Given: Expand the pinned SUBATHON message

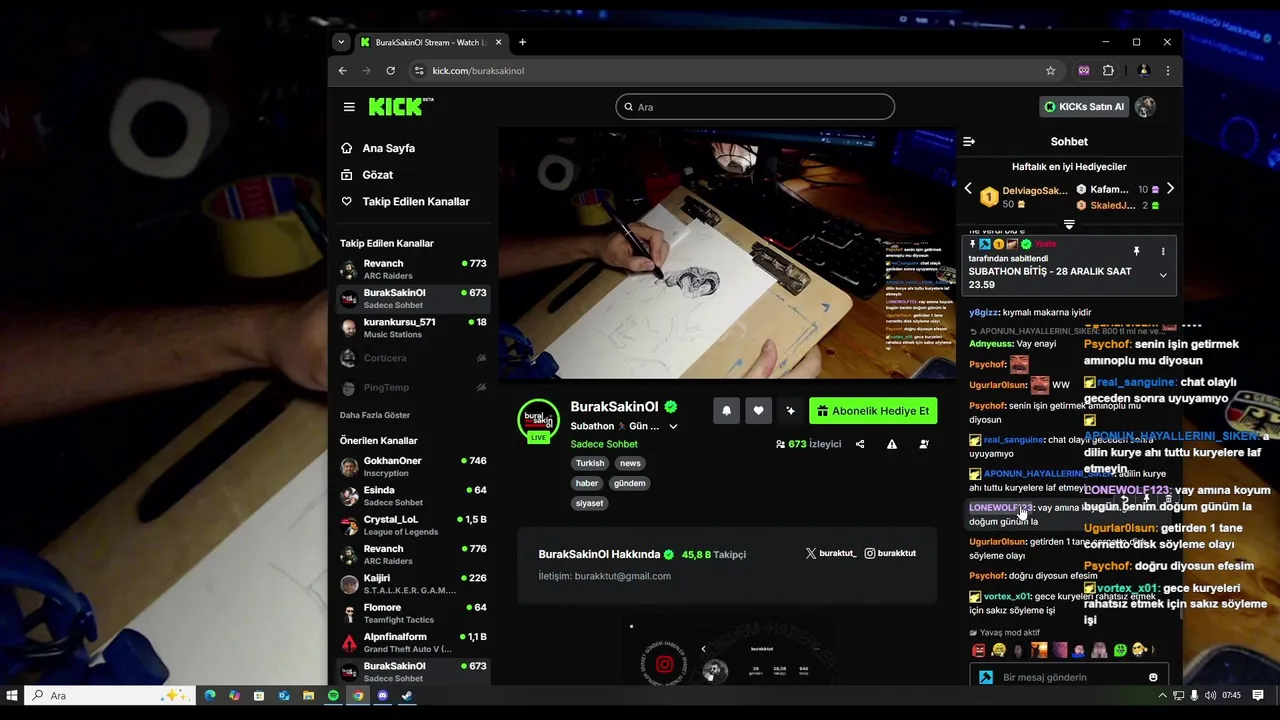Looking at the screenshot, I should pyautogui.click(x=1163, y=275).
